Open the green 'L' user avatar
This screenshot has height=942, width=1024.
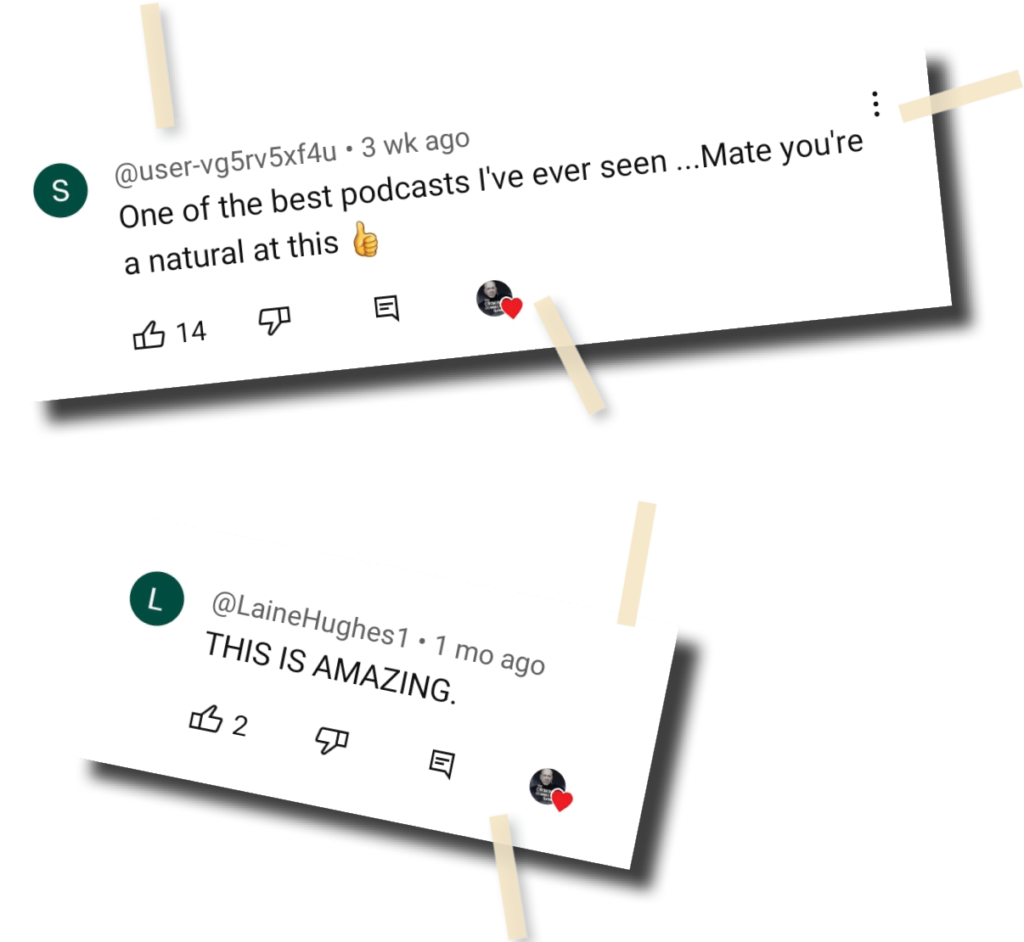click(157, 598)
